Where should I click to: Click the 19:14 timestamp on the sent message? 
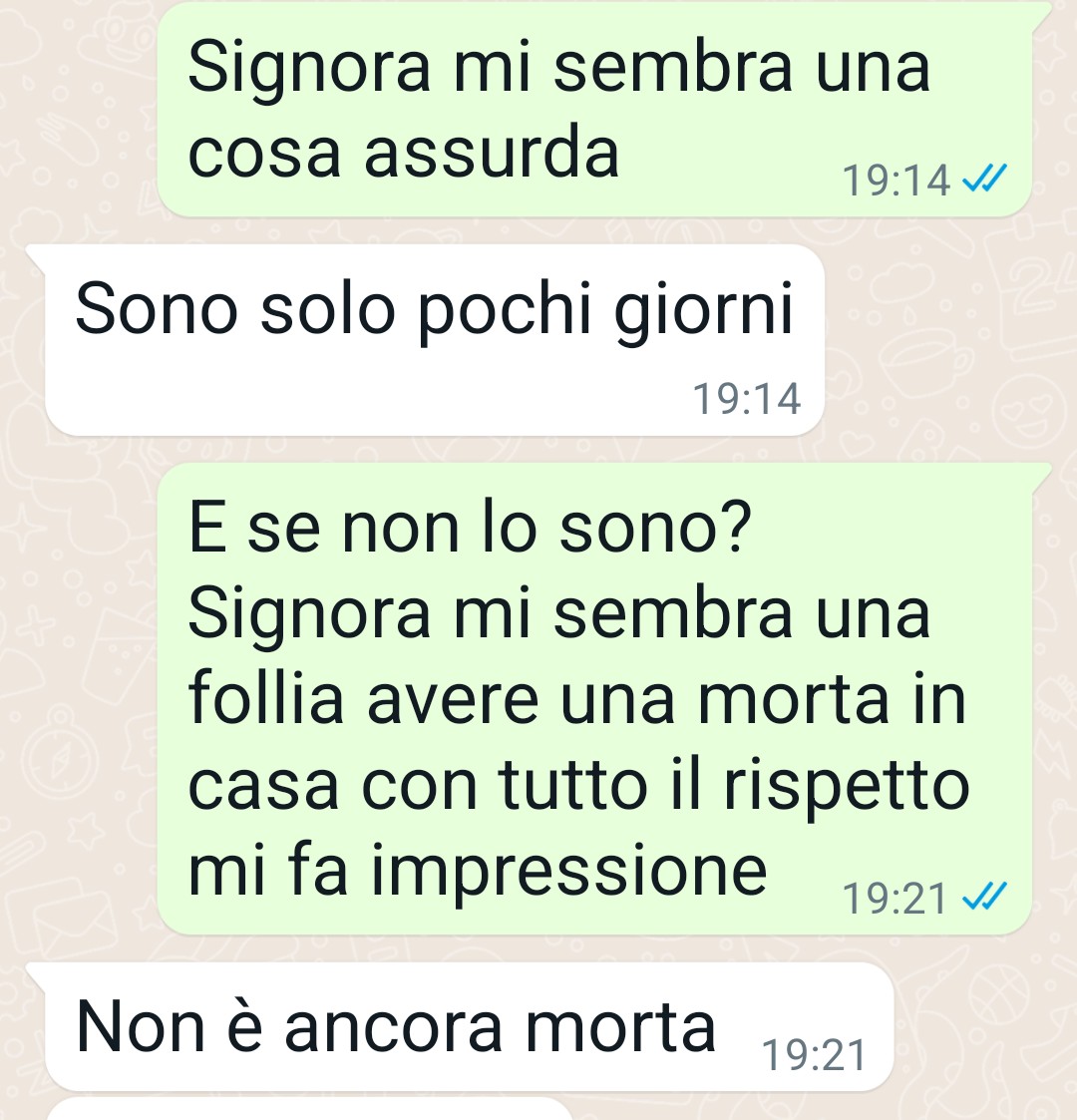[897, 180]
